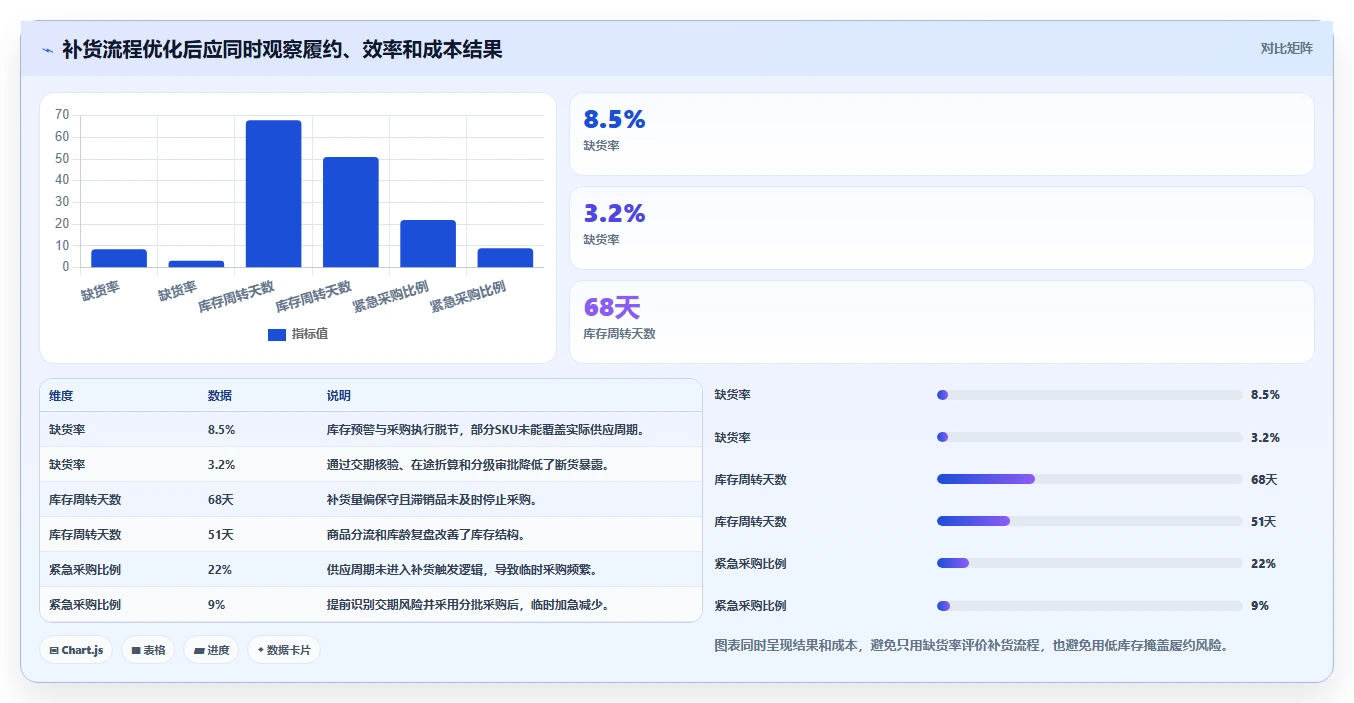Click the 70 tick on the chart y-axis
This screenshot has height=703, width=1354.
pos(62,115)
